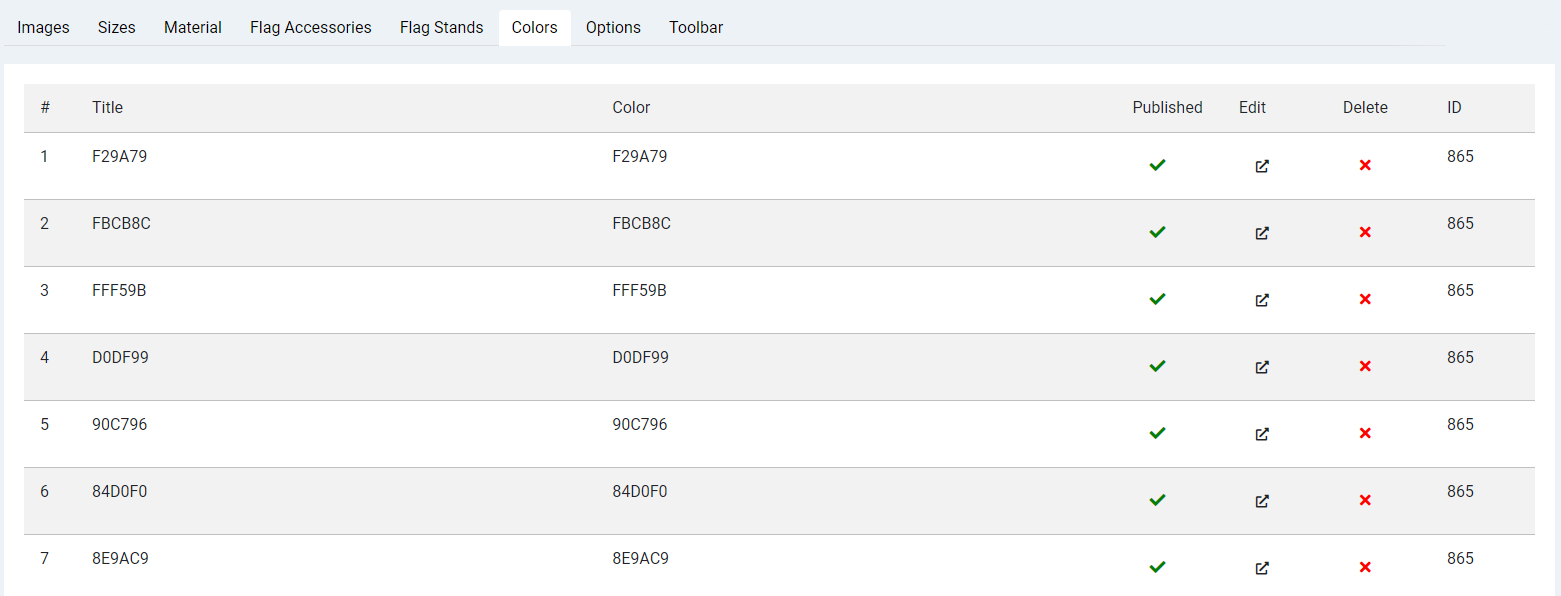The width and height of the screenshot is (1561, 596).
Task: Delete color D0DF99 with red X
Action: point(1365,366)
